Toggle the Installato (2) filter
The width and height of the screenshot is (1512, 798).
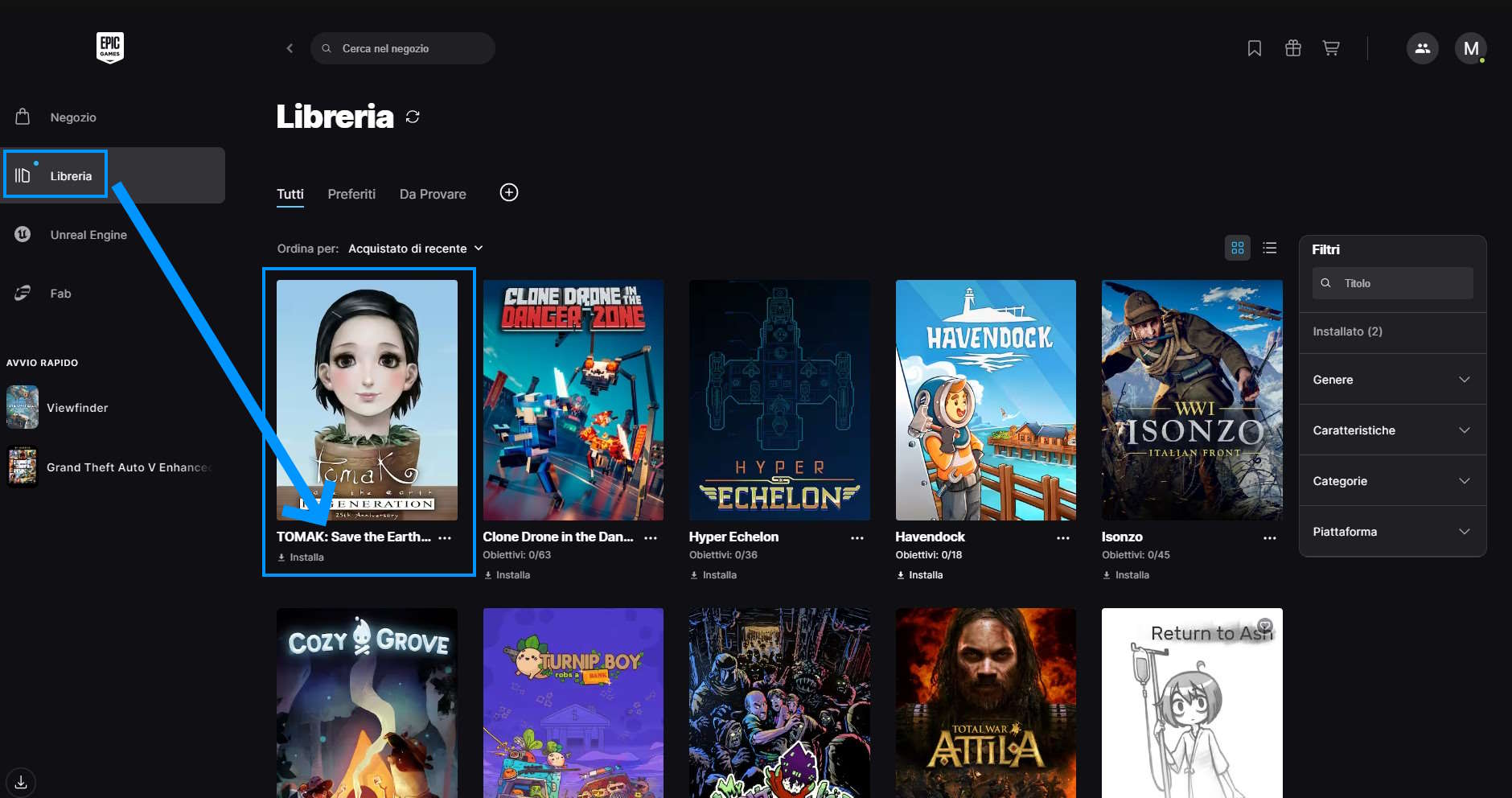pos(1347,331)
